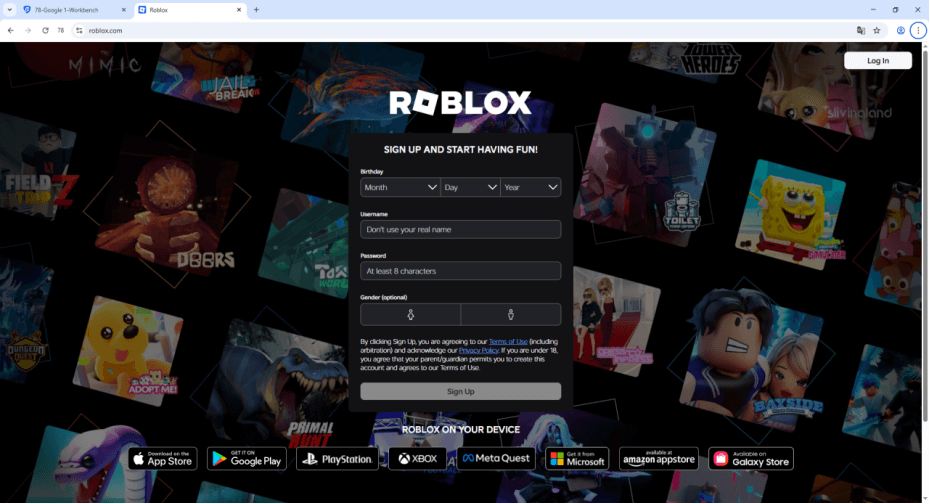Select the male gender icon option
This screenshot has width=930, height=504.
(511, 315)
